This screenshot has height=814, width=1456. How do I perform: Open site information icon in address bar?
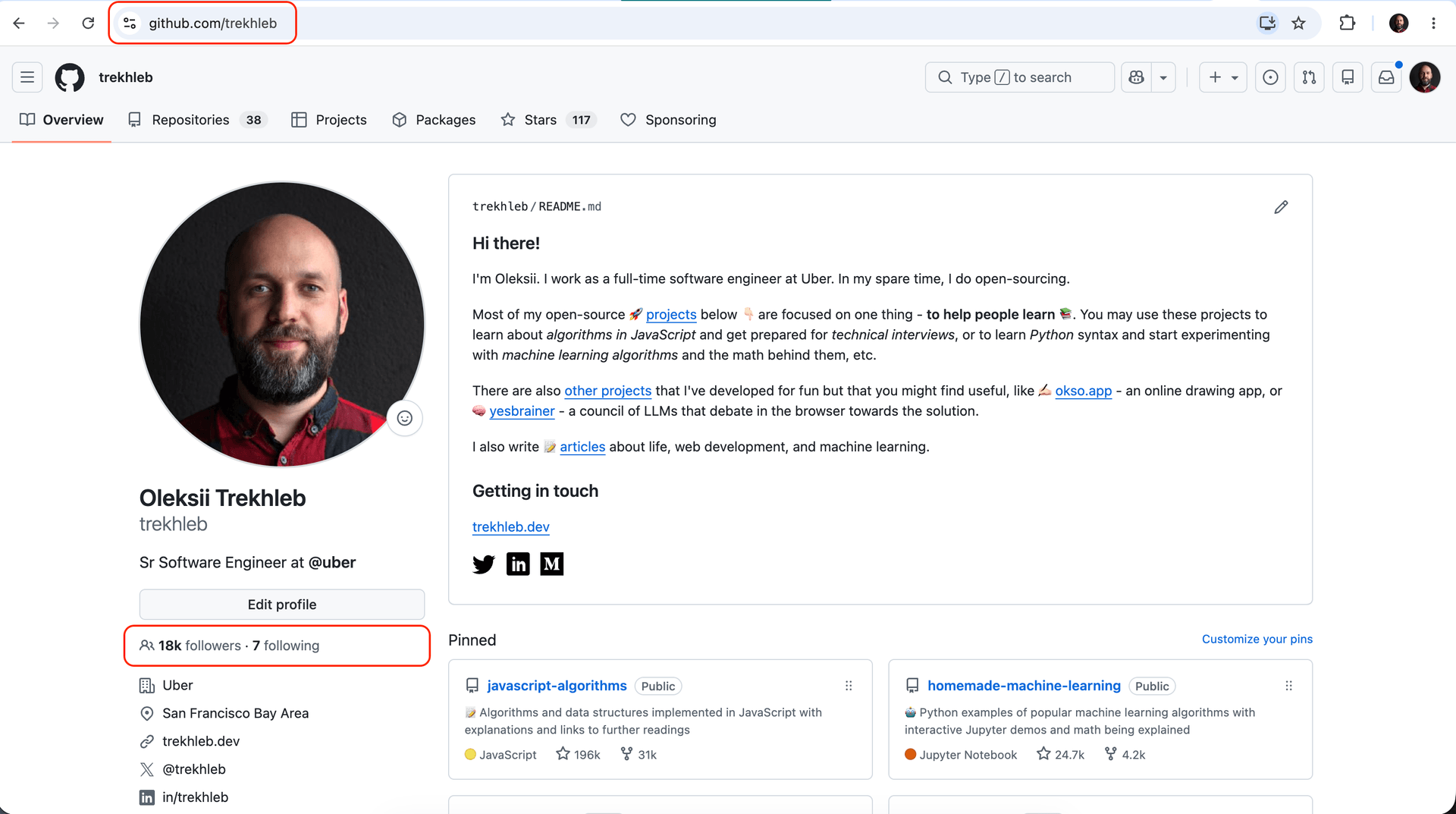coord(130,24)
